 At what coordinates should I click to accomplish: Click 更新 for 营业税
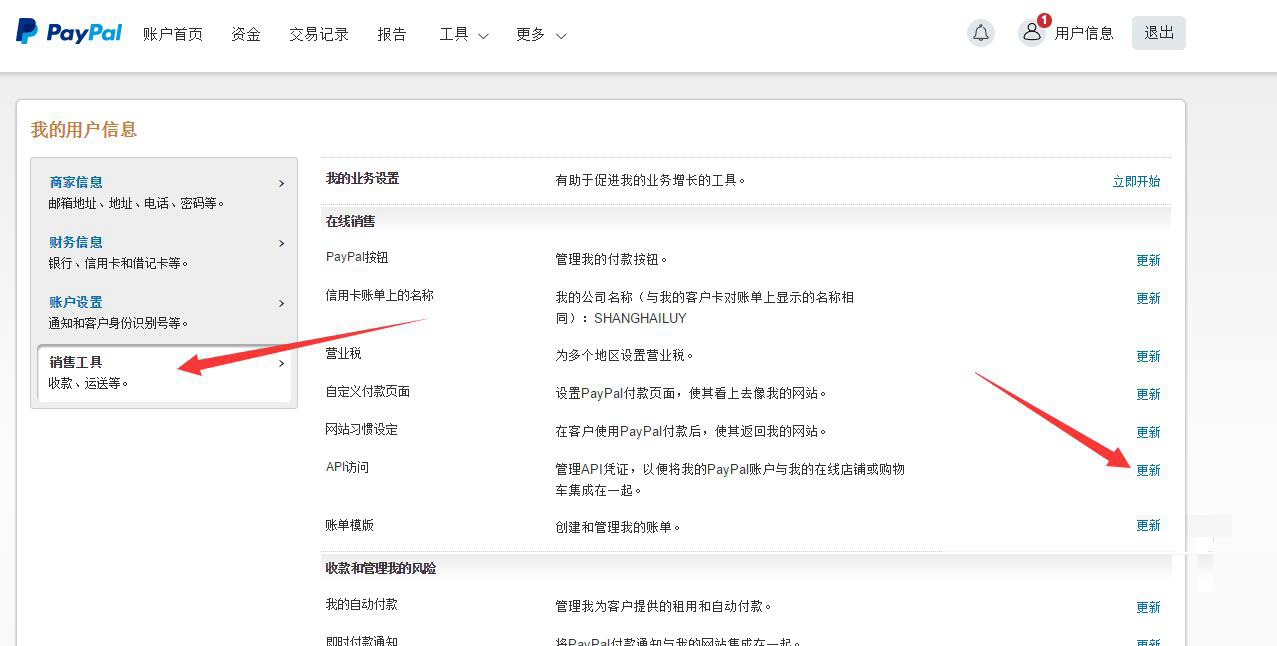(1148, 356)
